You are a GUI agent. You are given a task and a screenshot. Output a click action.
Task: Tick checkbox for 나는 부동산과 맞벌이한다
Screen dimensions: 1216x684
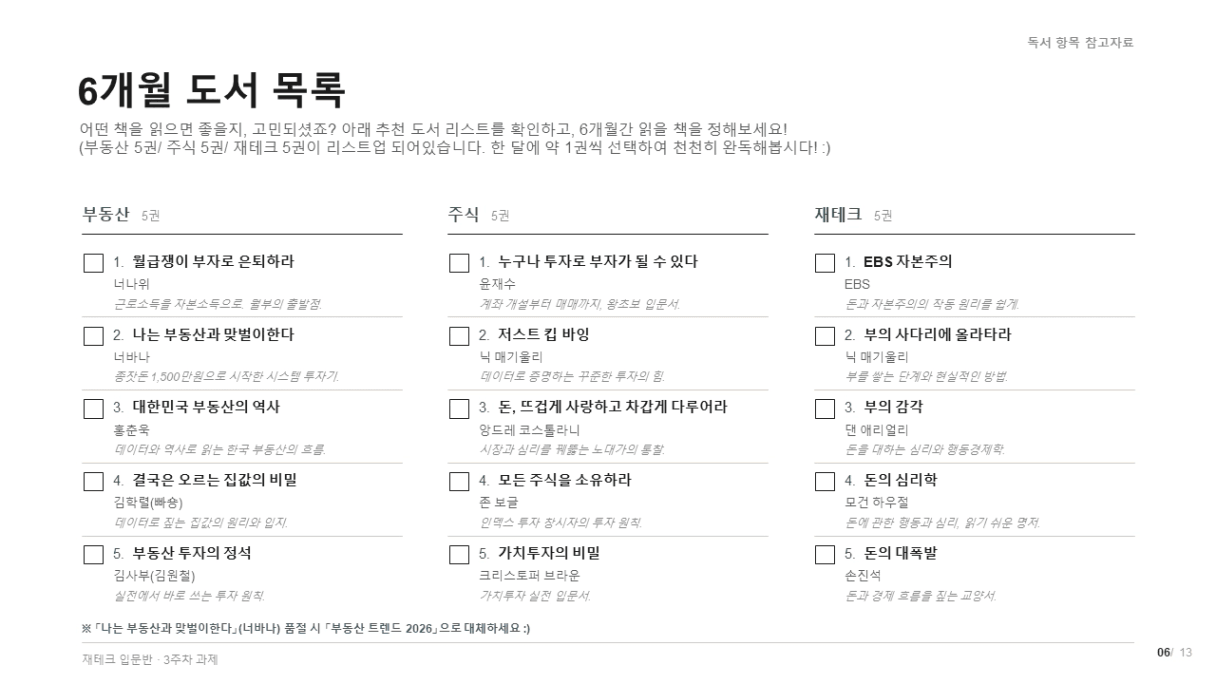[93, 336]
